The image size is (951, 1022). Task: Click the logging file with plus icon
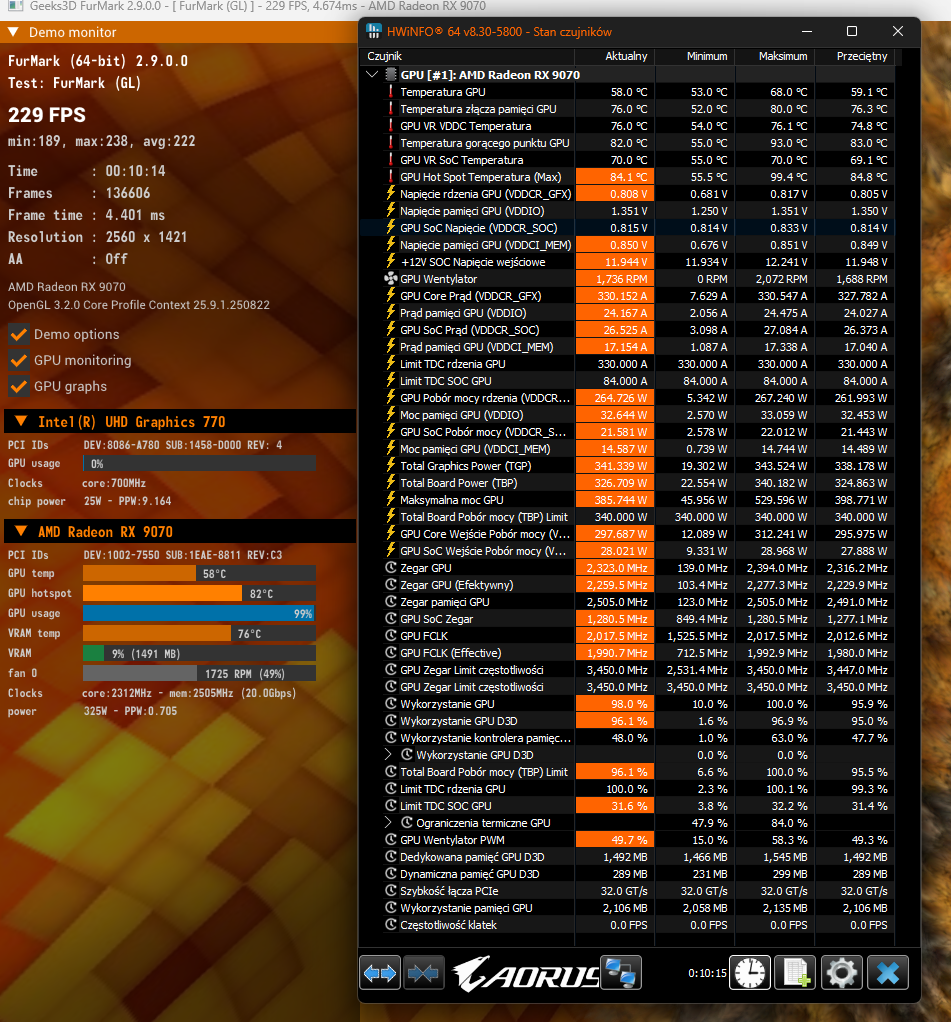click(x=795, y=973)
